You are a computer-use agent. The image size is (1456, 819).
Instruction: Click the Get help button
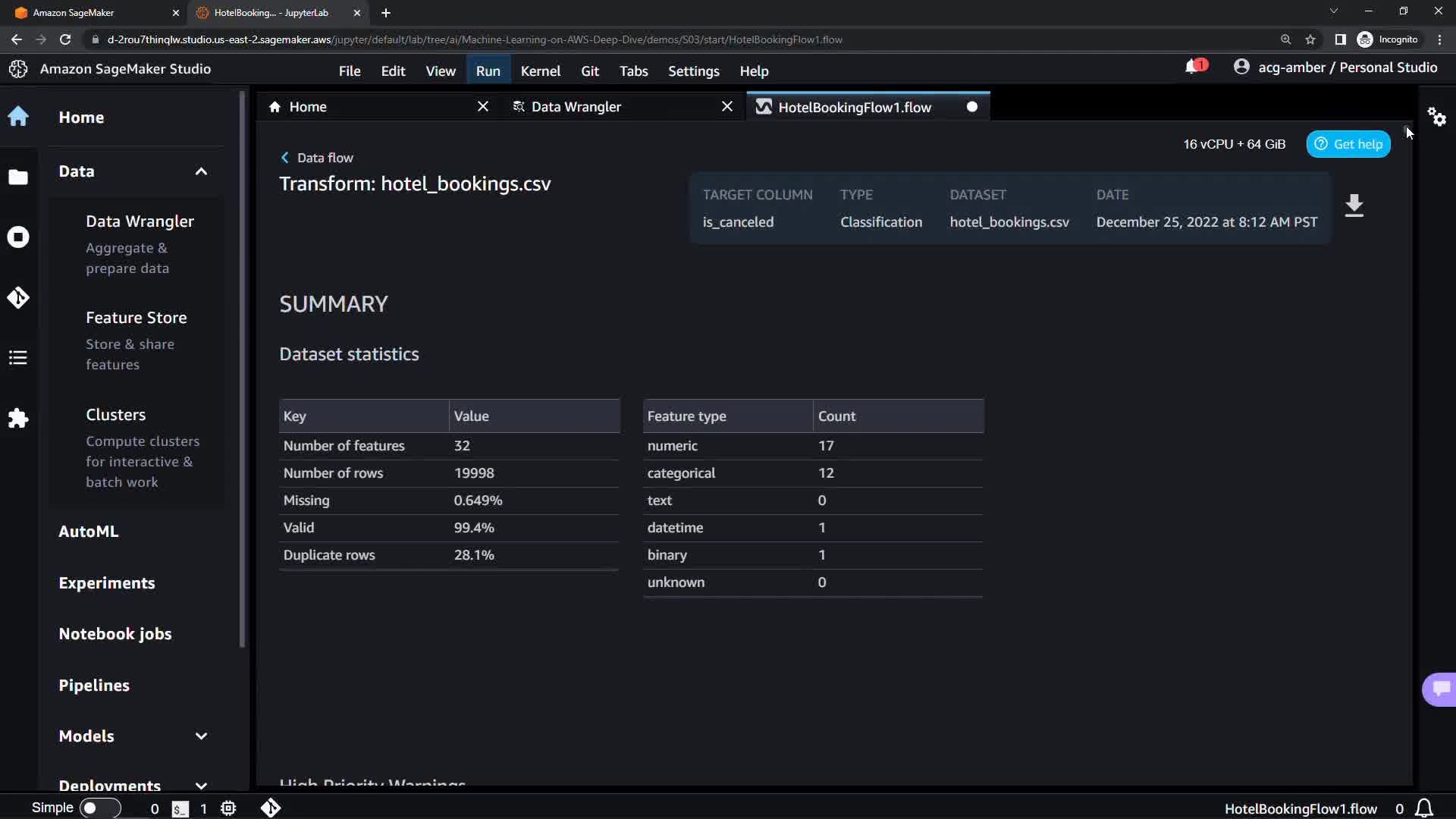pos(1348,144)
